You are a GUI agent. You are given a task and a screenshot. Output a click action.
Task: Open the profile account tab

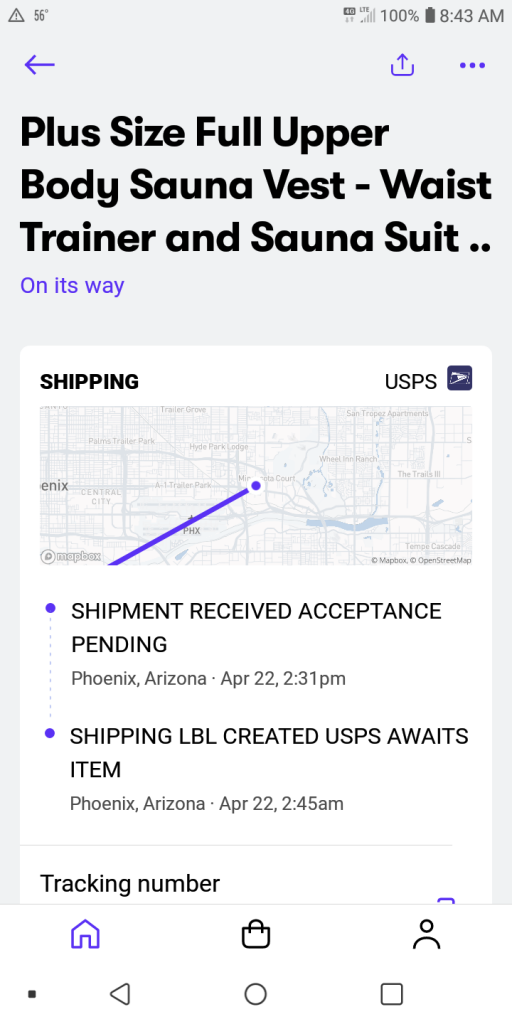(426, 934)
